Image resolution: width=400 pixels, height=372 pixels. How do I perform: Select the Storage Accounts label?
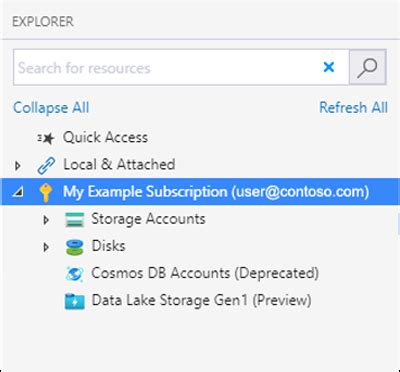click(x=148, y=219)
